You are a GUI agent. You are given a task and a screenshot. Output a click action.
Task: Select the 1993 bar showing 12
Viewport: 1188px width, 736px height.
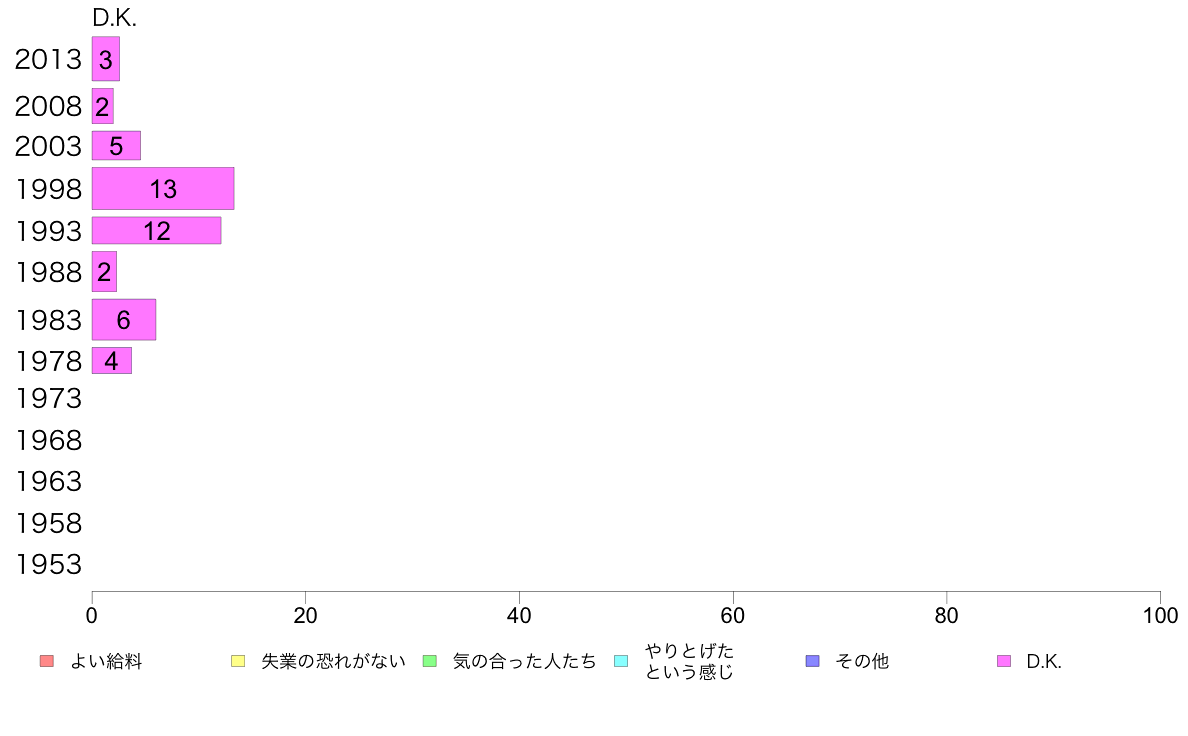157,230
